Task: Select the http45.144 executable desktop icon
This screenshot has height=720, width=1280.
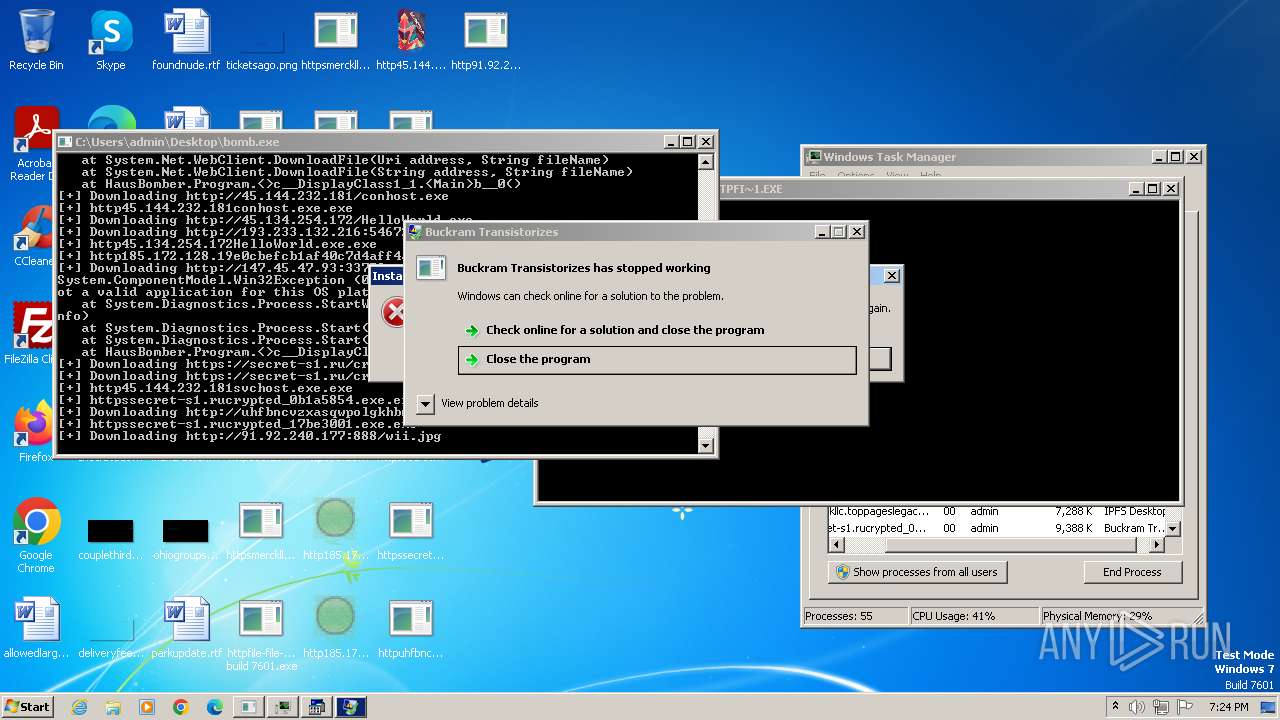Action: (411, 40)
